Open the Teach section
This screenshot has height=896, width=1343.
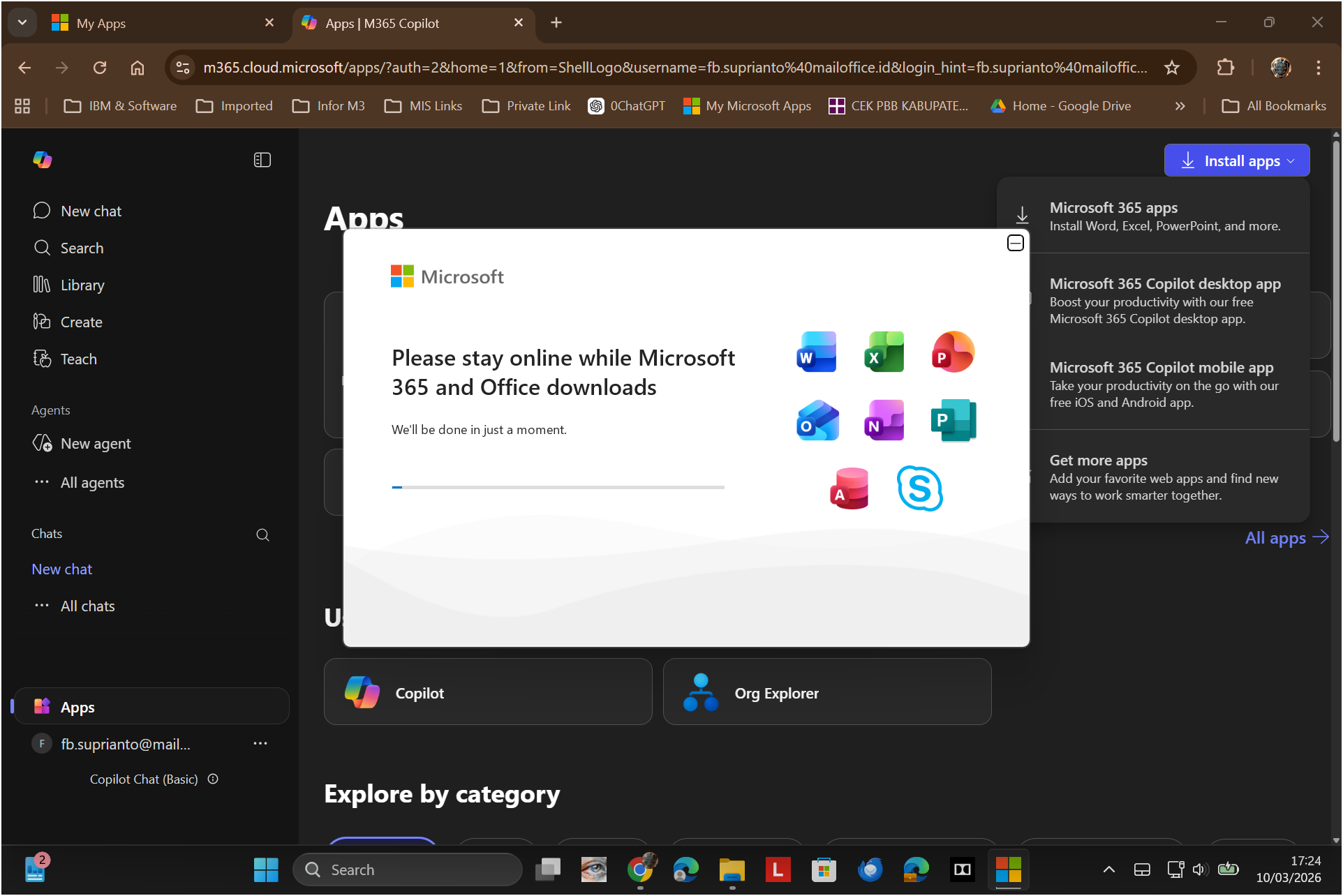65,359
